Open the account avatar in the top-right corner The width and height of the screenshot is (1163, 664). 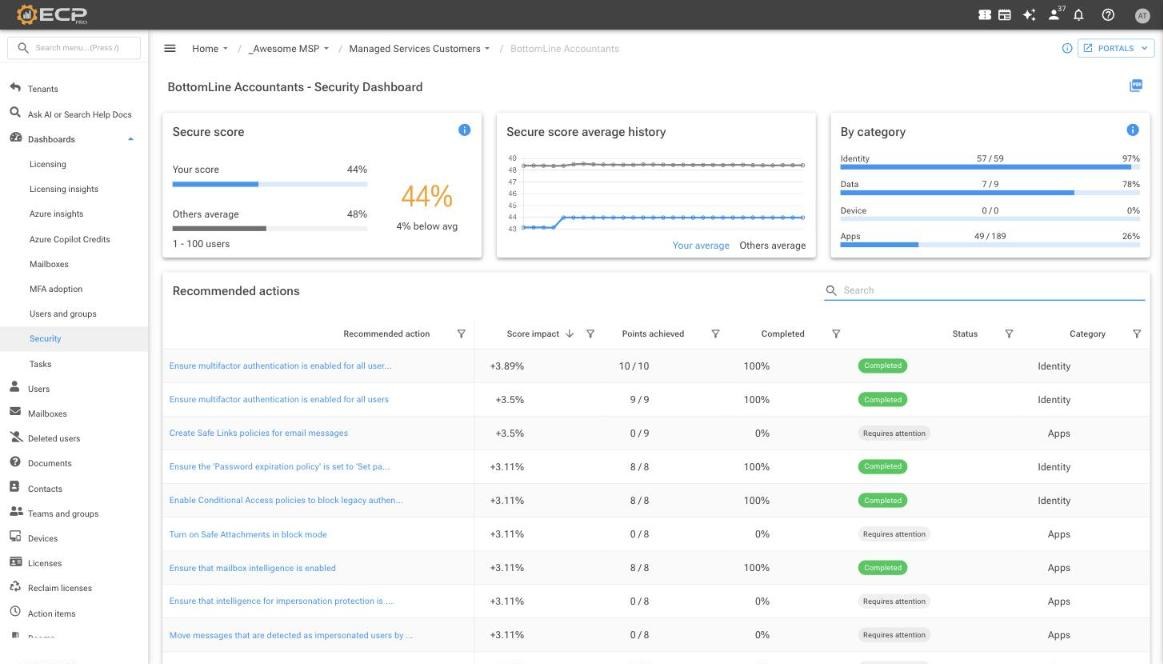[1141, 15]
